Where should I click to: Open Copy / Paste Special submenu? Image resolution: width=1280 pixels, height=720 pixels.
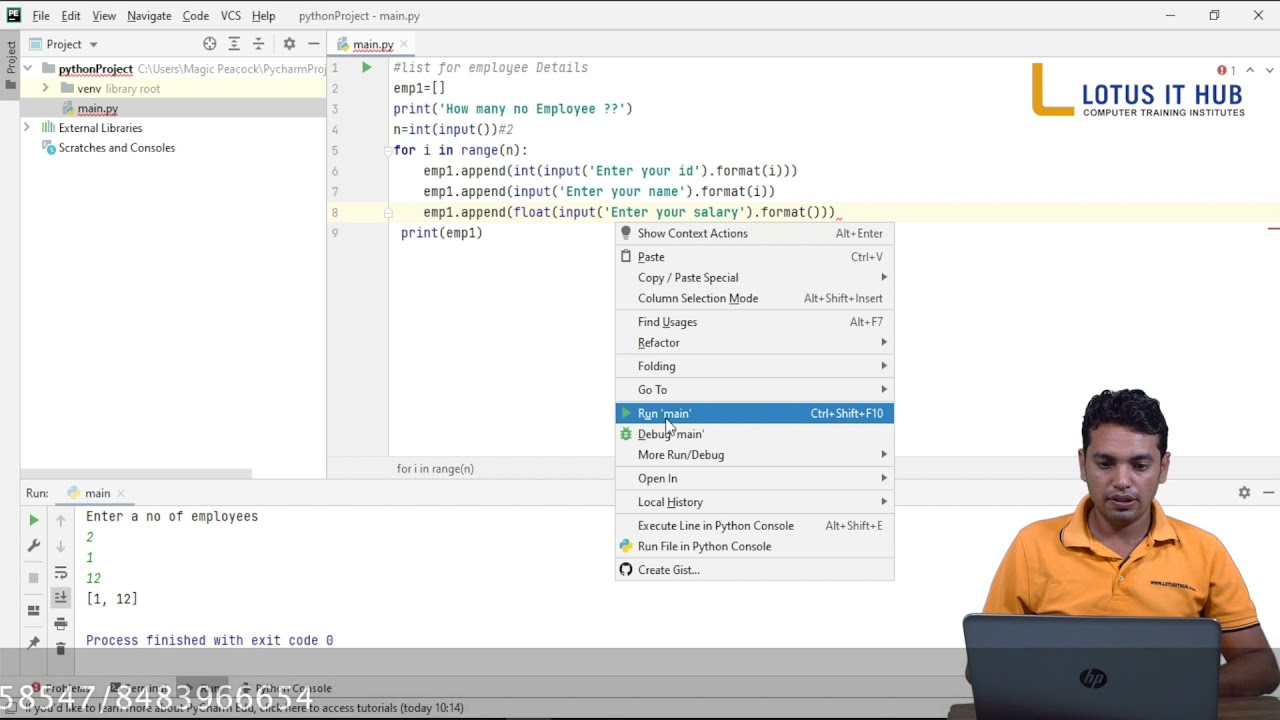pos(754,278)
